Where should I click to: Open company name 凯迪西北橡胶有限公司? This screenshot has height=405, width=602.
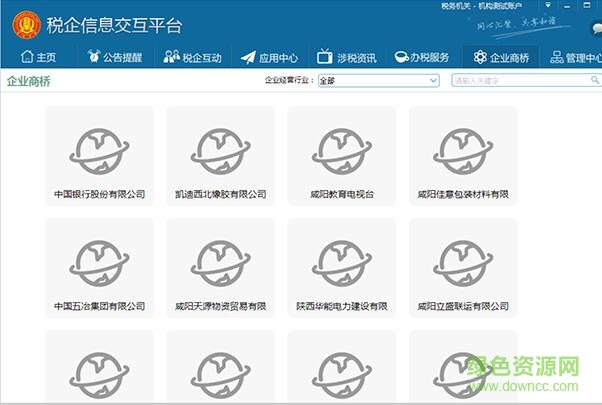[x=221, y=194]
